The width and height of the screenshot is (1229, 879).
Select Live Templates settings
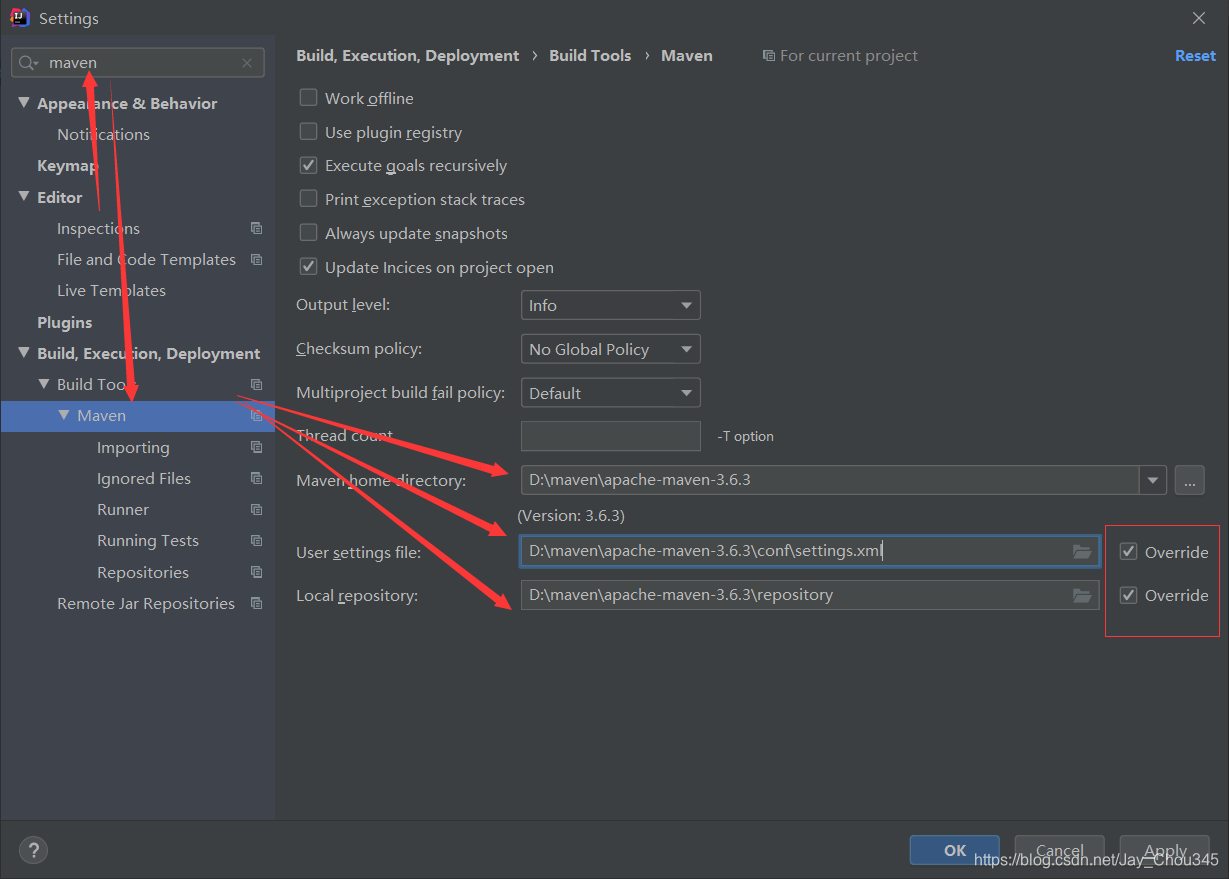pyautogui.click(x=111, y=290)
